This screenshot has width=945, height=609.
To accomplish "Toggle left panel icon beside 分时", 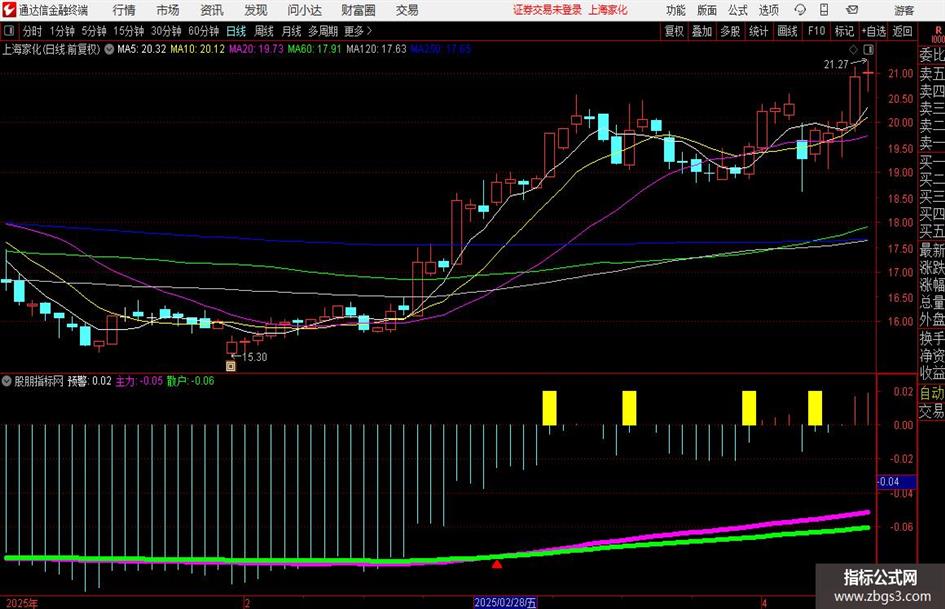I will coord(9,31).
